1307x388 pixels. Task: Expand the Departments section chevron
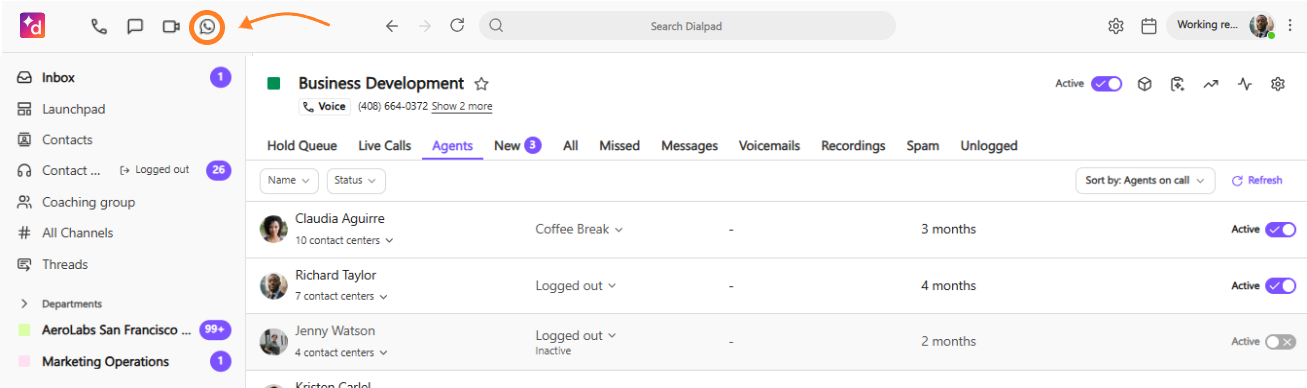[24, 304]
